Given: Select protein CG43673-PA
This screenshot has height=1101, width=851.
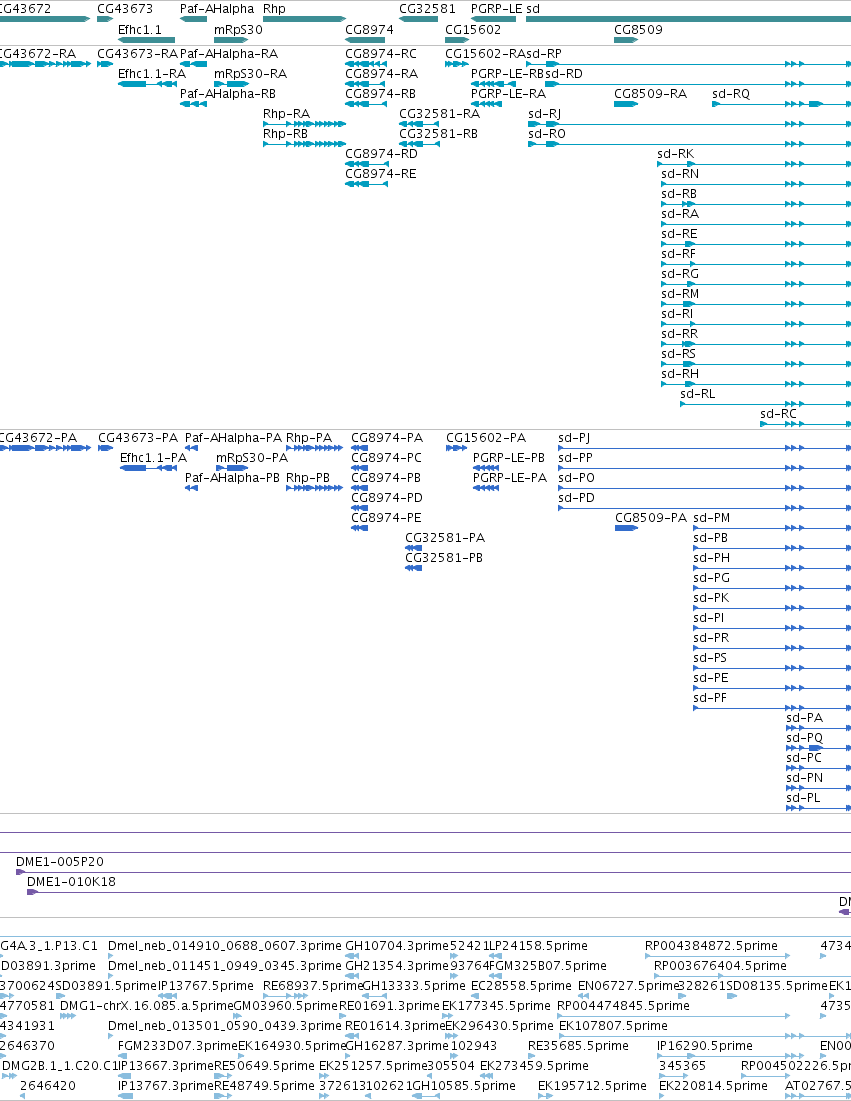Looking at the screenshot, I should click(x=138, y=438).
